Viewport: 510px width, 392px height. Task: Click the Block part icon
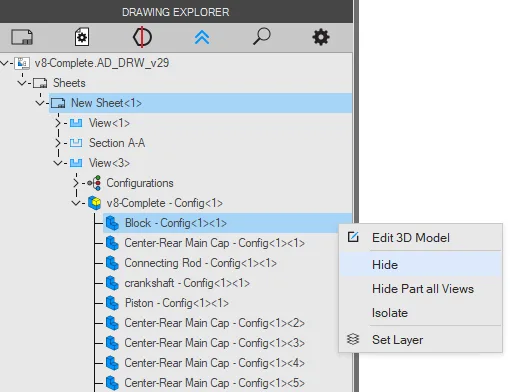[x=112, y=223]
